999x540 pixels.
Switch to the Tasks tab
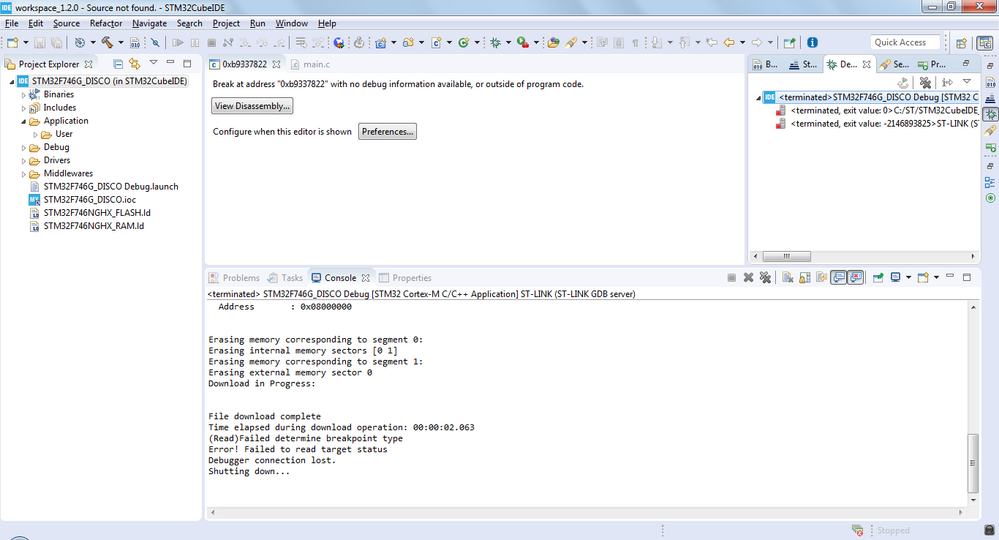(x=285, y=278)
